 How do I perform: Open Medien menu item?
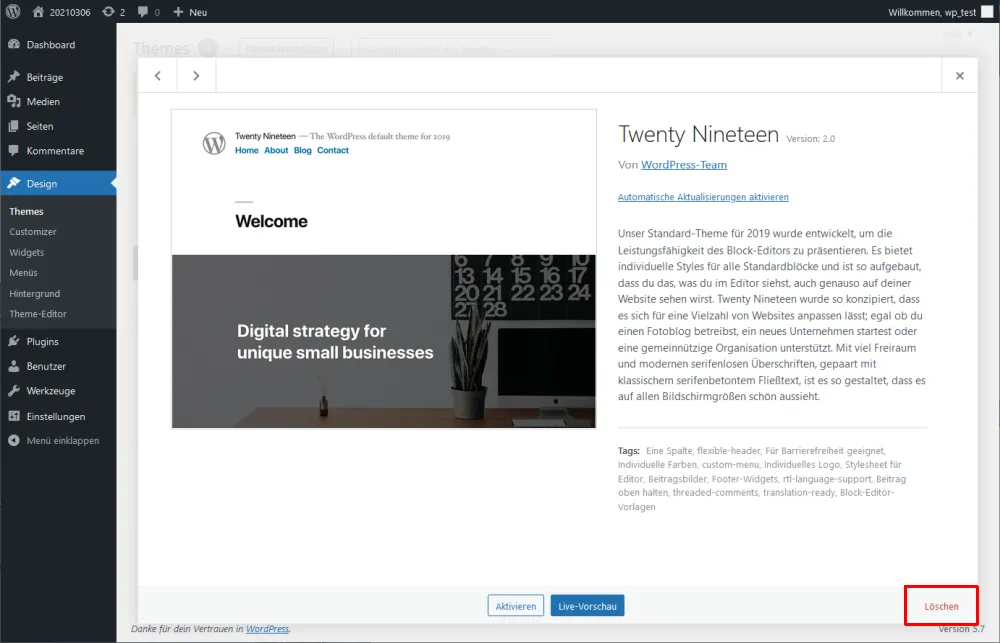click(58, 101)
